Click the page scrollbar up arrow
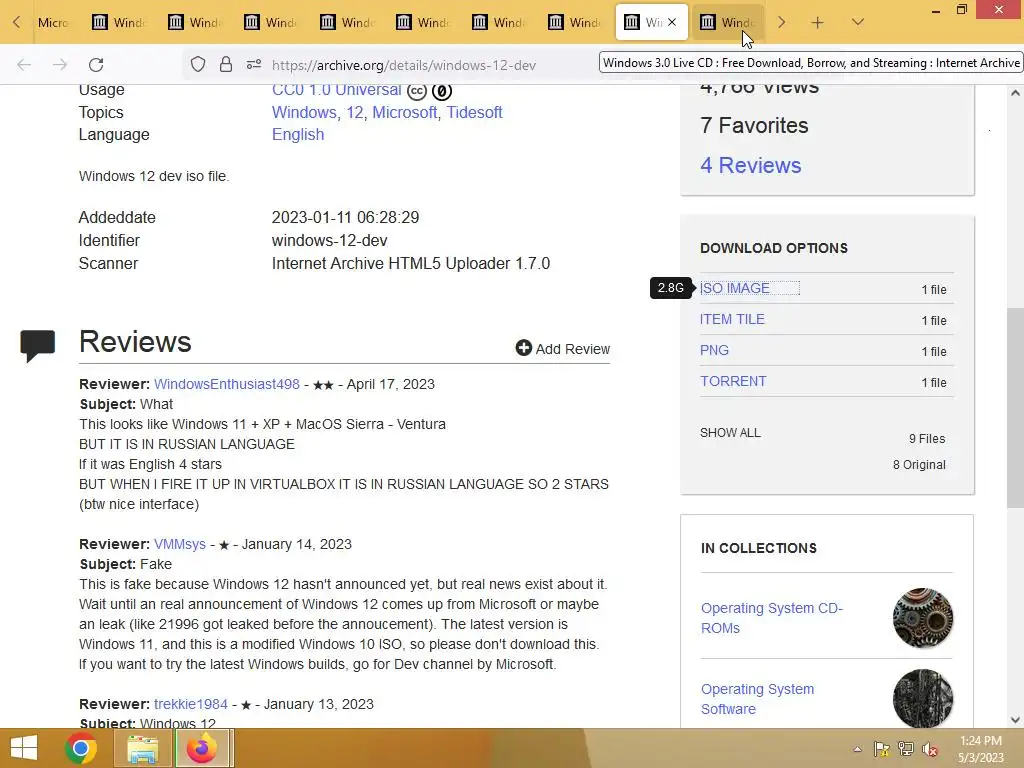The height and width of the screenshot is (768, 1024). click(x=1015, y=93)
